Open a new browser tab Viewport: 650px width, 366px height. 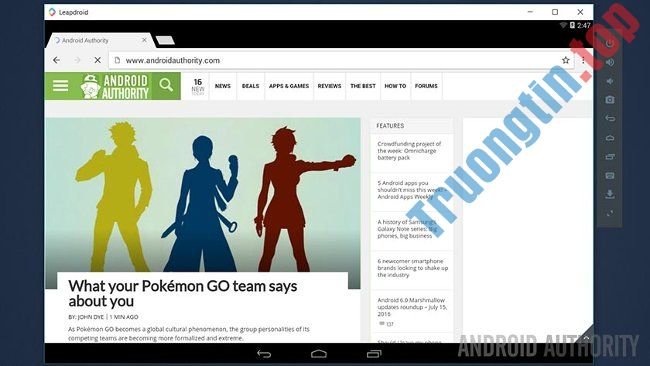tap(165, 40)
